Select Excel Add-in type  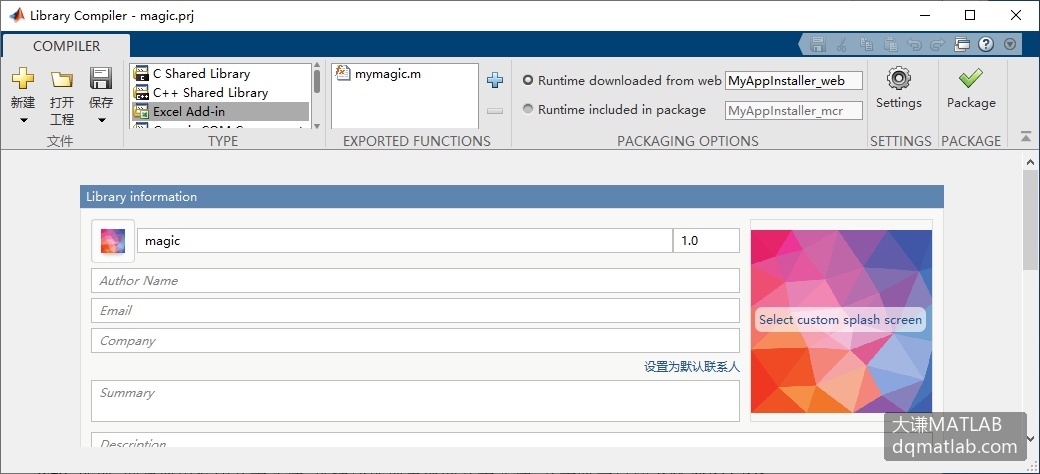click(x=221, y=111)
